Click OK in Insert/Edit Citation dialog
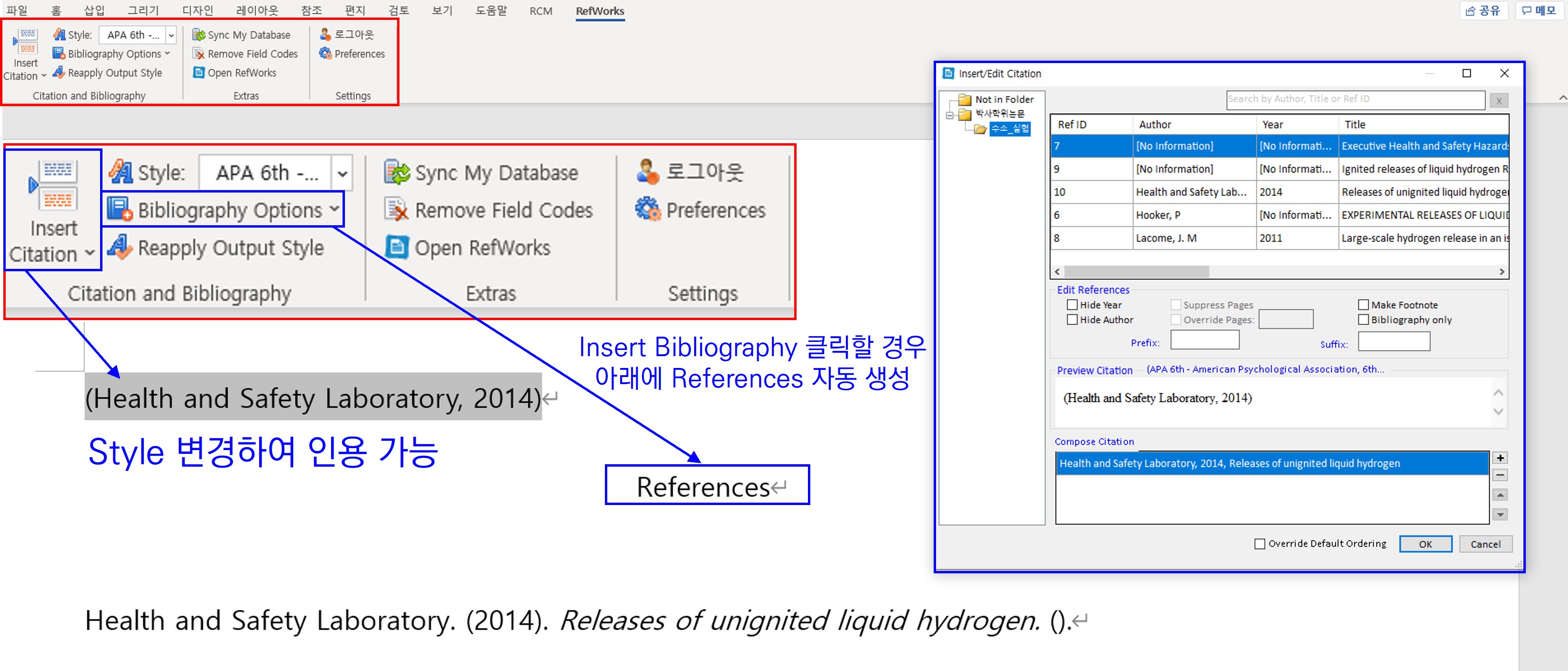Viewport: 1568px width, 671px height. (x=1425, y=544)
